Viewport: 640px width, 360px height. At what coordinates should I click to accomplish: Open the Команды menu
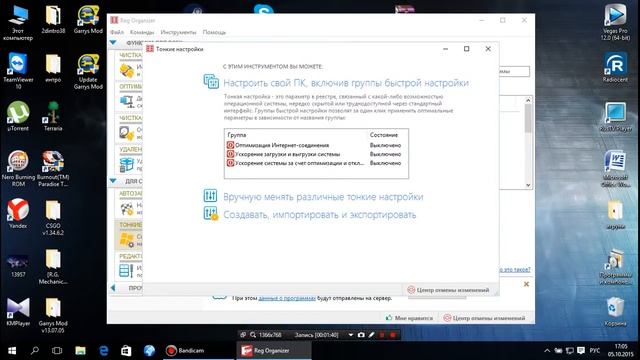tap(142, 32)
